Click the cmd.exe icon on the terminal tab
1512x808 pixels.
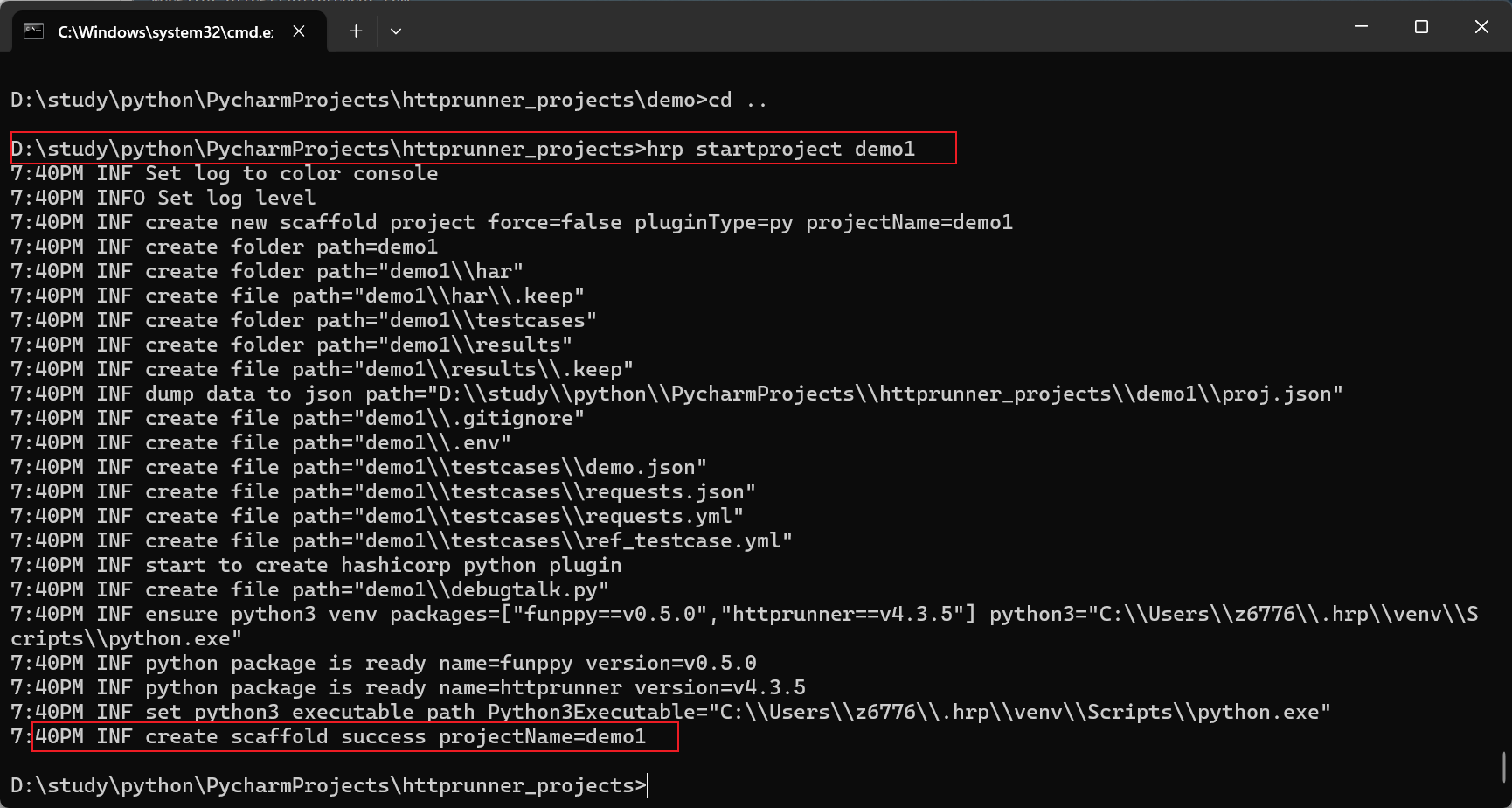click(34, 31)
